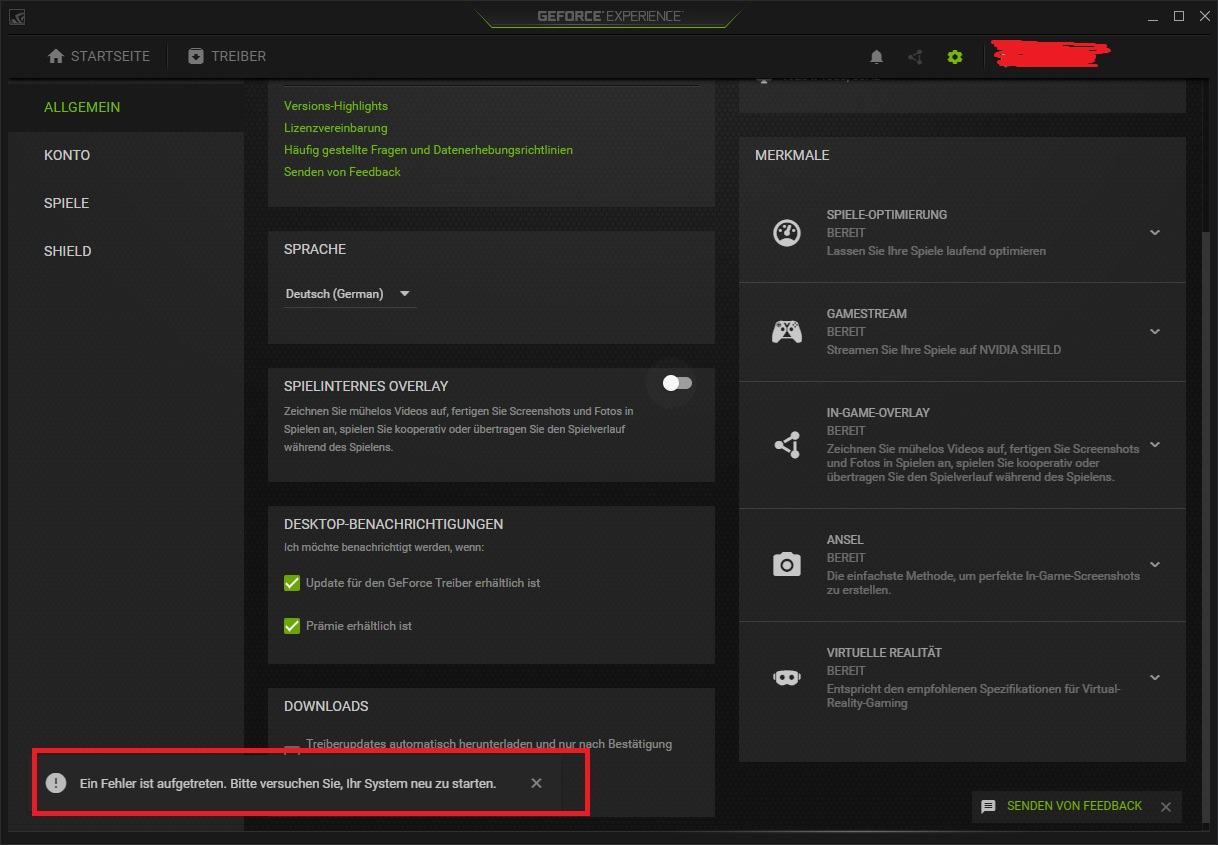
Task: Click the error text Ein Fehler ist aufgetreten
Action: [x=288, y=783]
